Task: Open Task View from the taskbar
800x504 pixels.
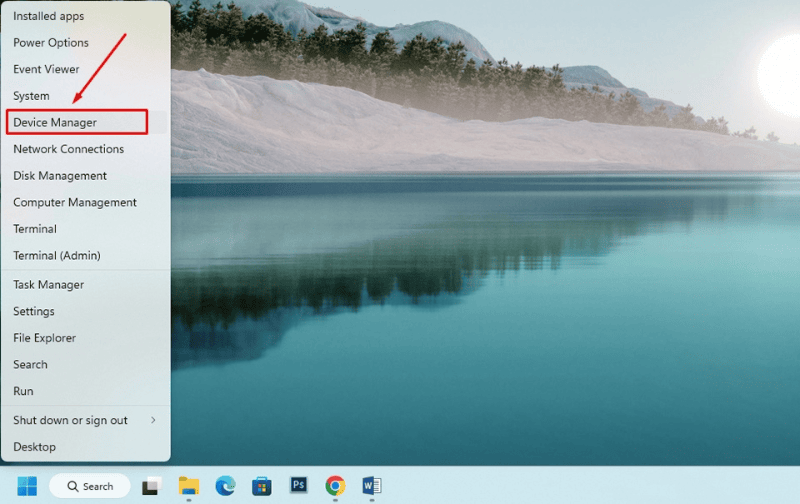Action: point(151,486)
